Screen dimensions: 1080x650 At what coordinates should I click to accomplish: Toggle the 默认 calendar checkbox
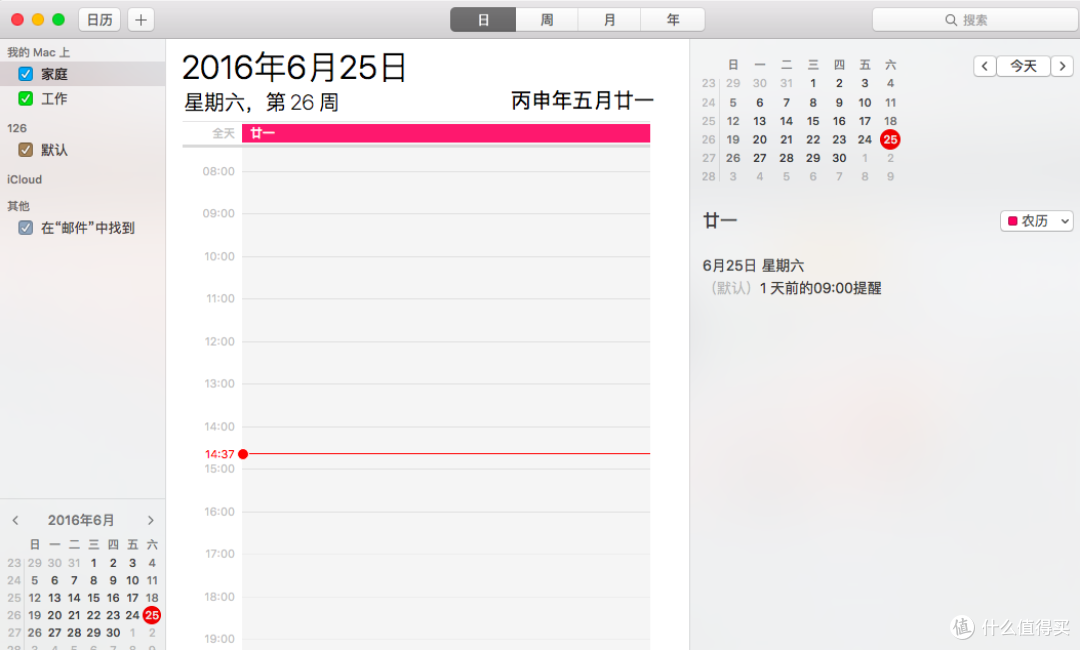tap(25, 149)
